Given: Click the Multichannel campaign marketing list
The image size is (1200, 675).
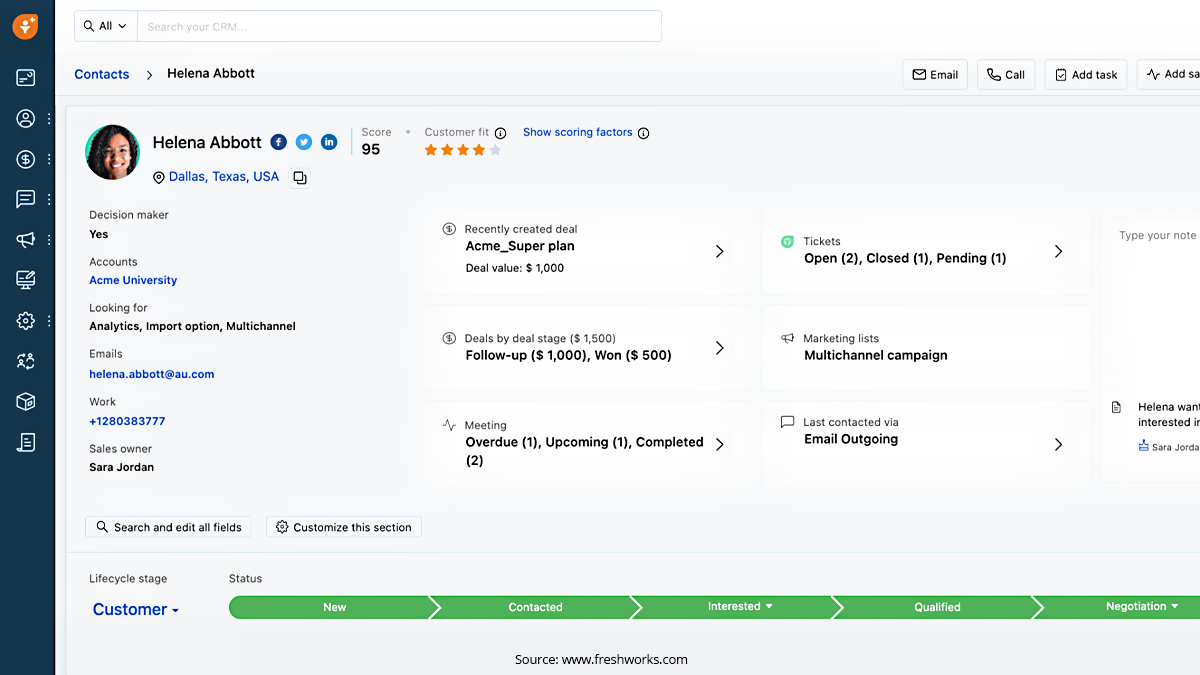Looking at the screenshot, I should (876, 355).
